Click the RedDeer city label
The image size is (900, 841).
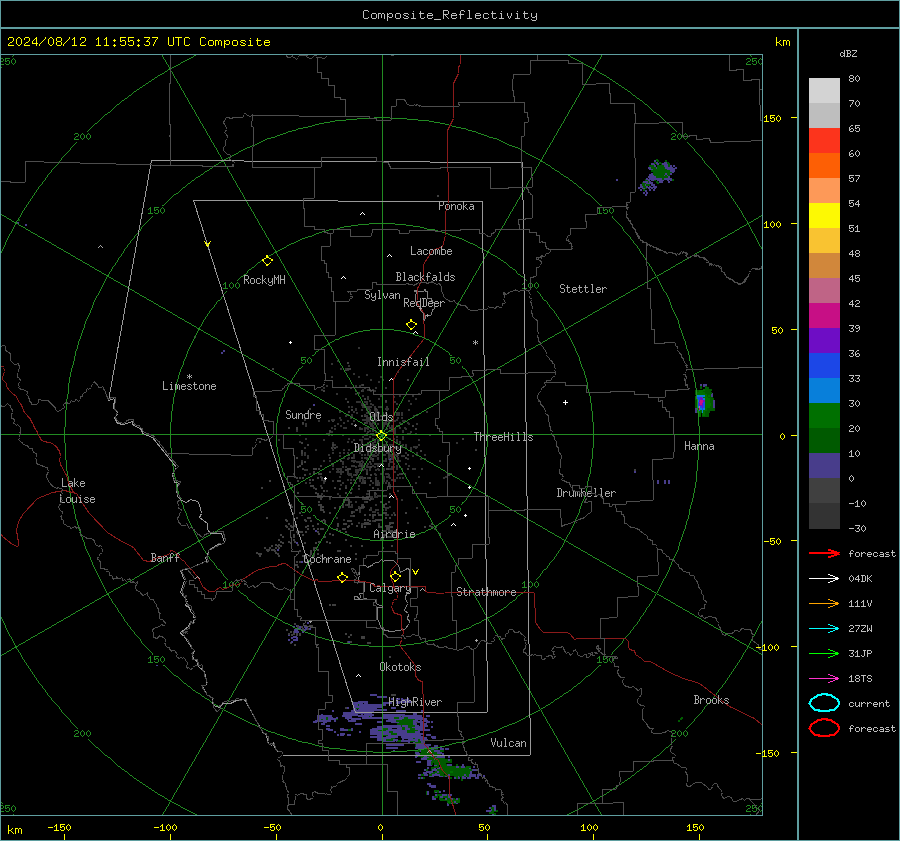(x=424, y=303)
